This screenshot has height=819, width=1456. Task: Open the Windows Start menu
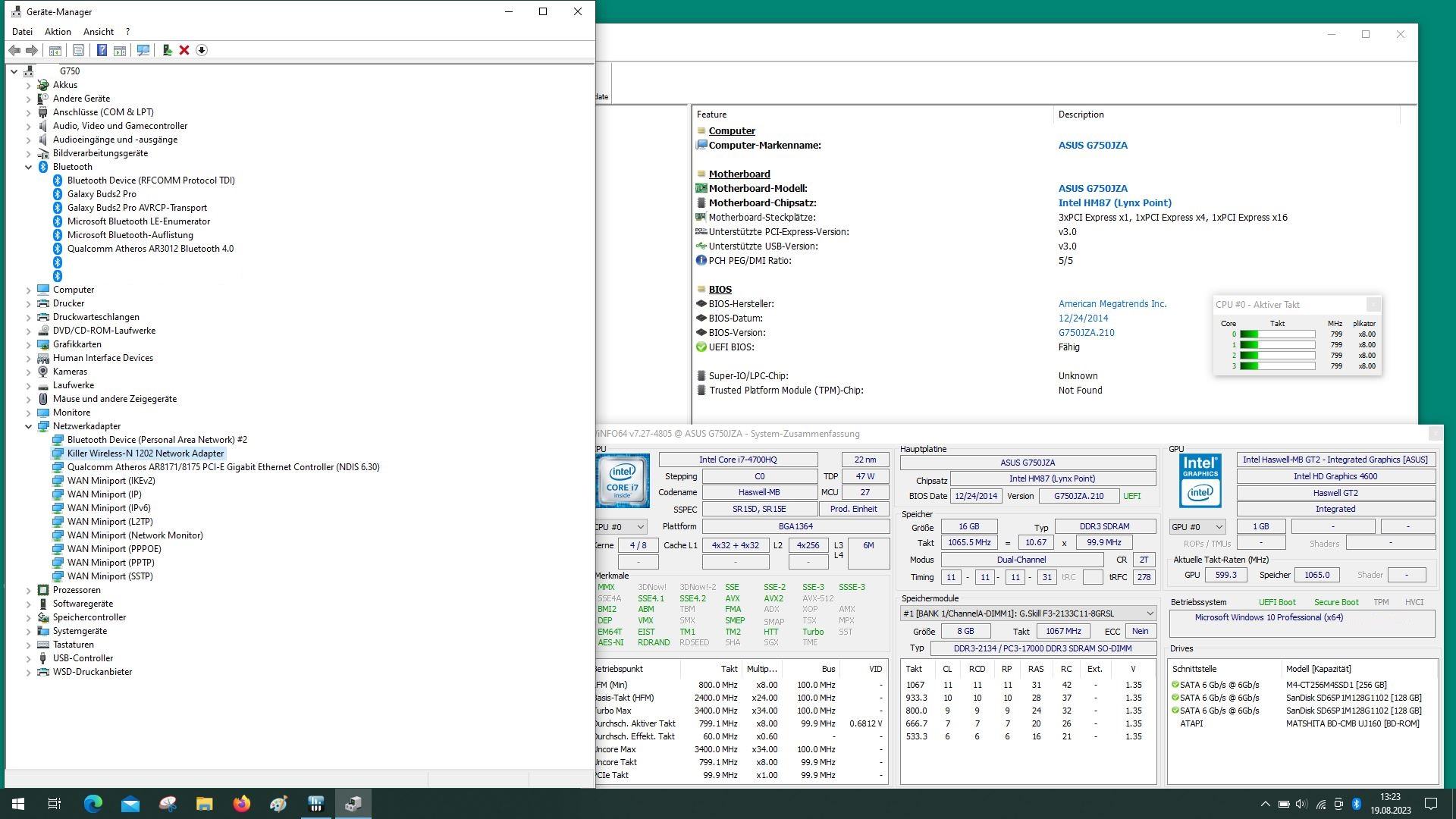point(18,804)
